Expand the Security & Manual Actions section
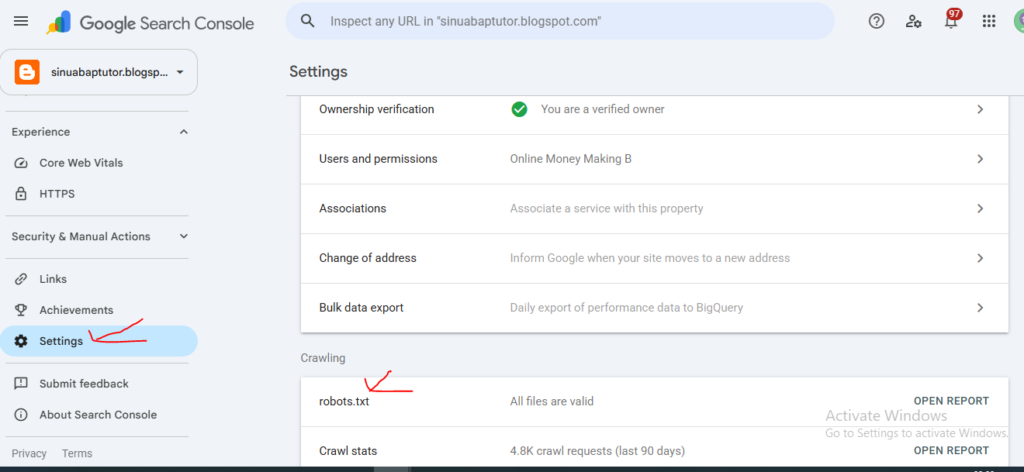This screenshot has width=1024, height=472. (184, 236)
